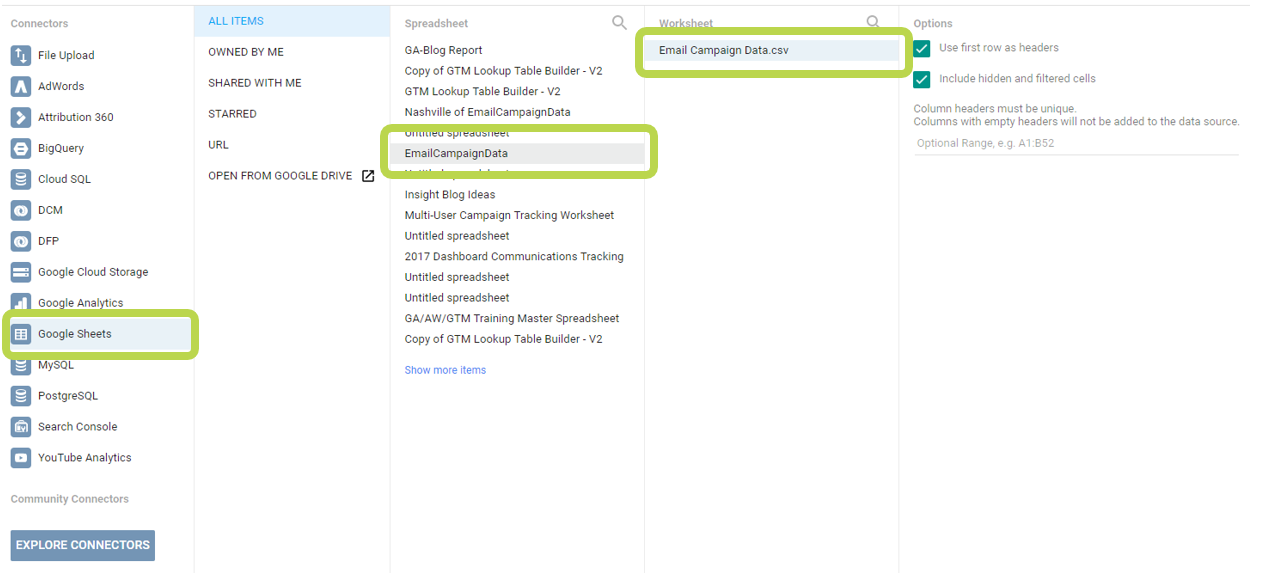Screen dimensions: 1266x573
Task: Choose the Google Cloud Storage icon
Action: click(20, 272)
